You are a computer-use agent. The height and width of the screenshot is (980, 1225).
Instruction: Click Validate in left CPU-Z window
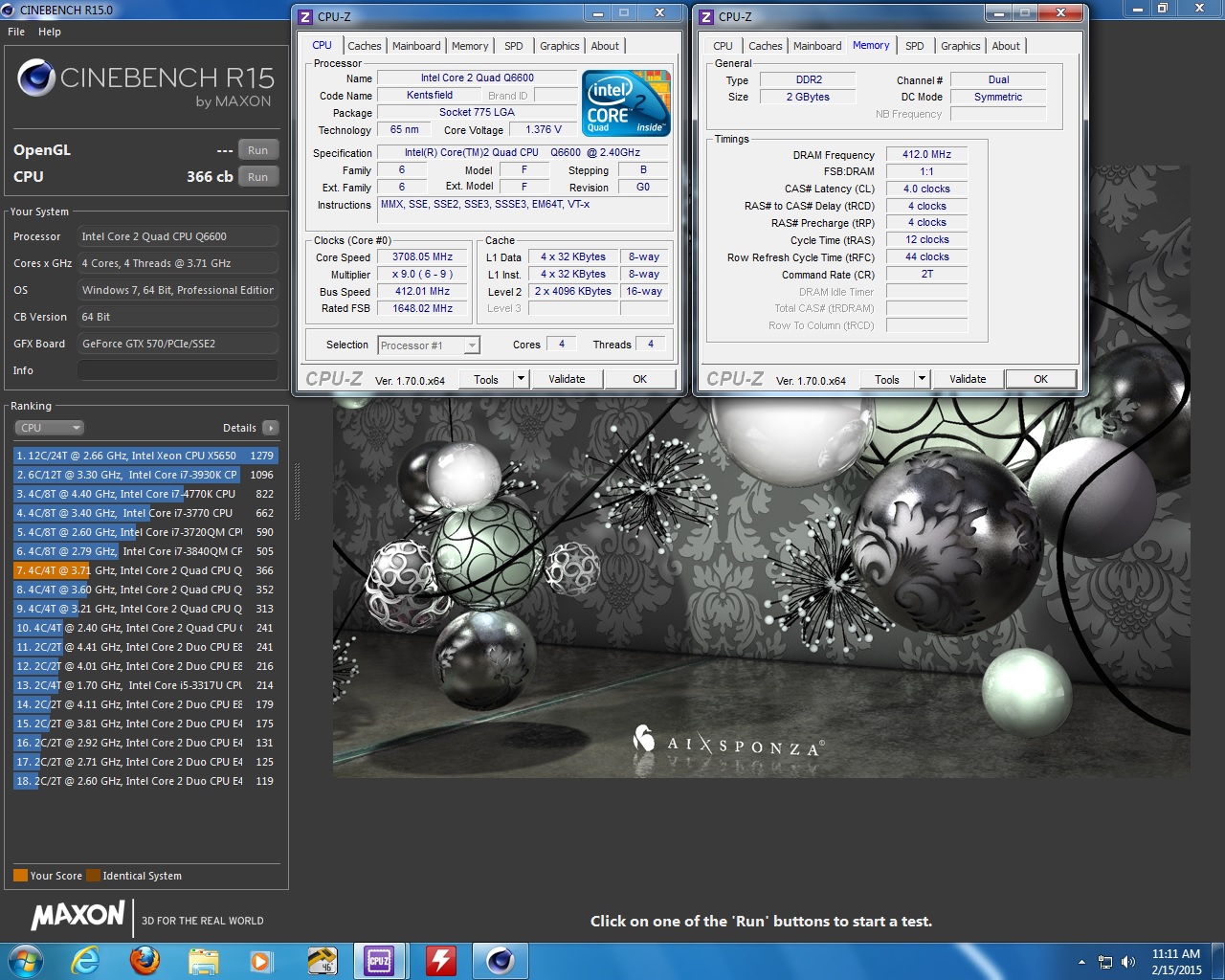pyautogui.click(x=567, y=379)
